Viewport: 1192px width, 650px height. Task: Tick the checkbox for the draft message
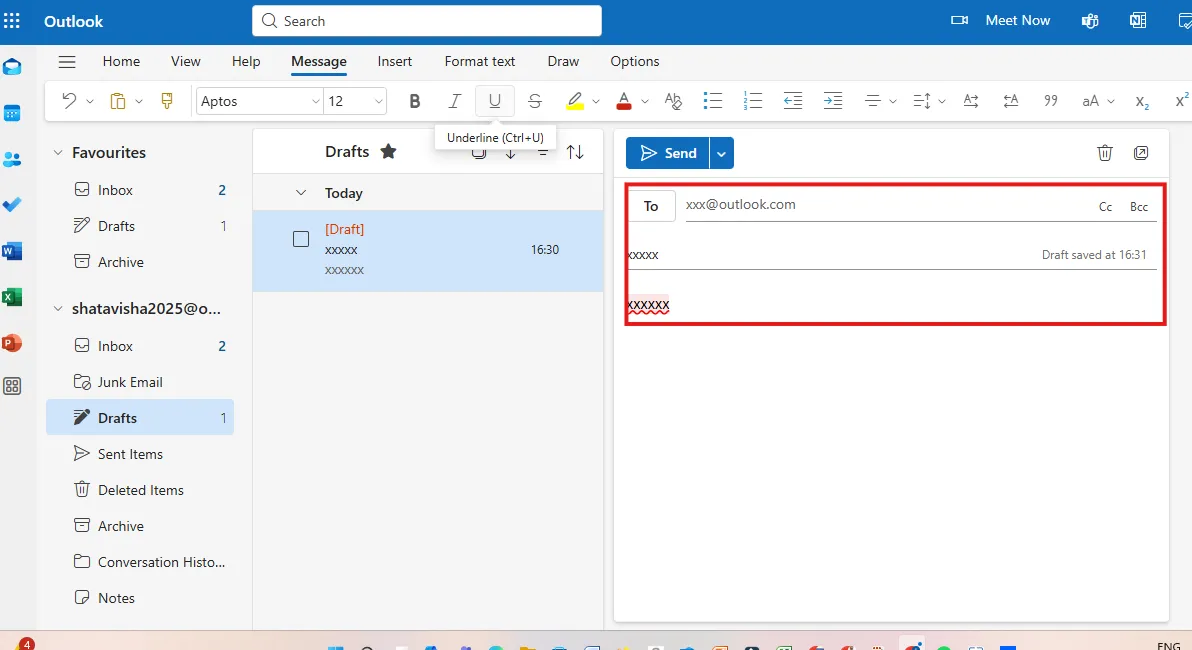tap(301, 239)
